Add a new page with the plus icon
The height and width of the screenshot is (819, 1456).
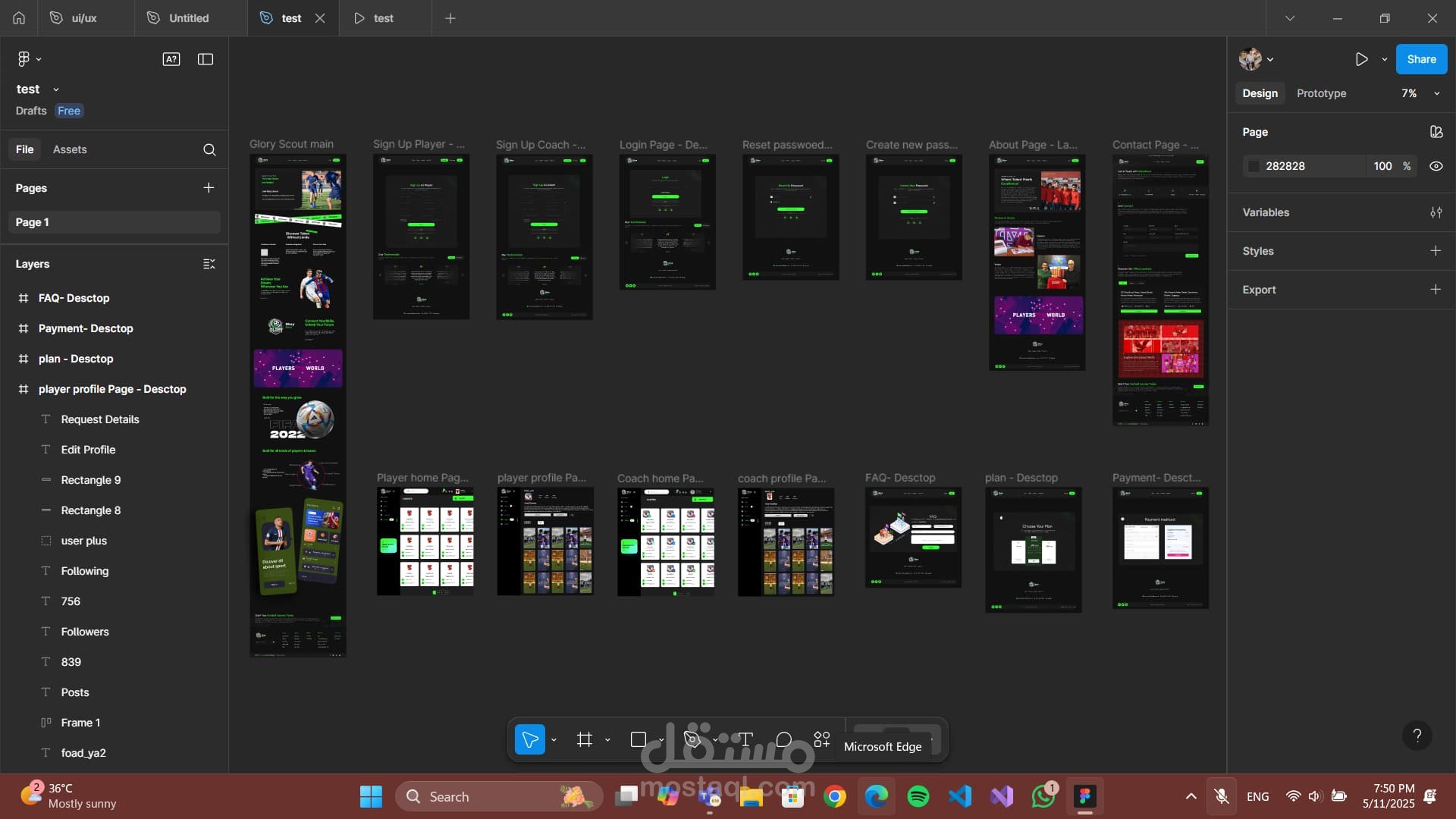click(209, 188)
